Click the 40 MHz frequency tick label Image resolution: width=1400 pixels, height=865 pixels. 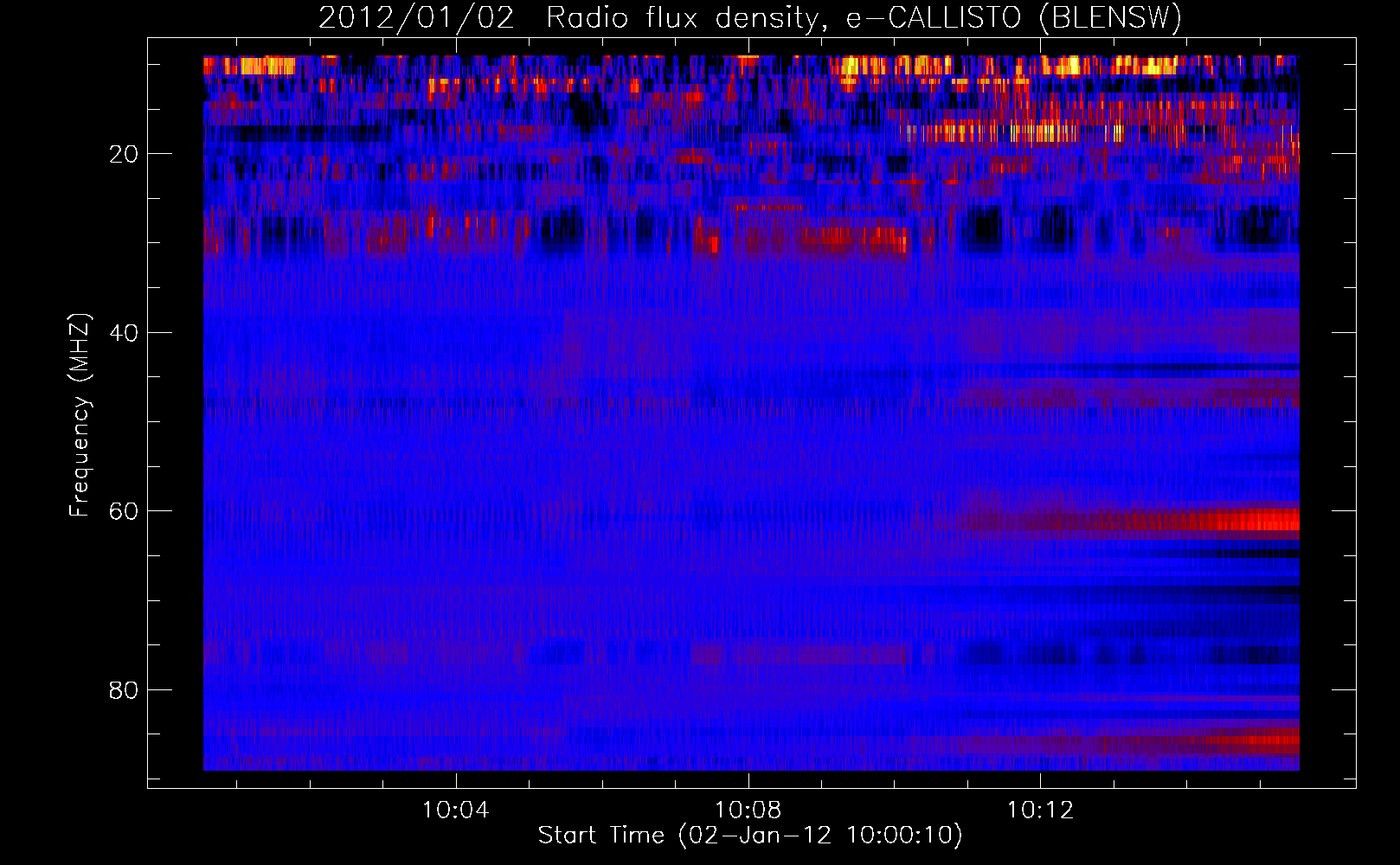(x=125, y=333)
